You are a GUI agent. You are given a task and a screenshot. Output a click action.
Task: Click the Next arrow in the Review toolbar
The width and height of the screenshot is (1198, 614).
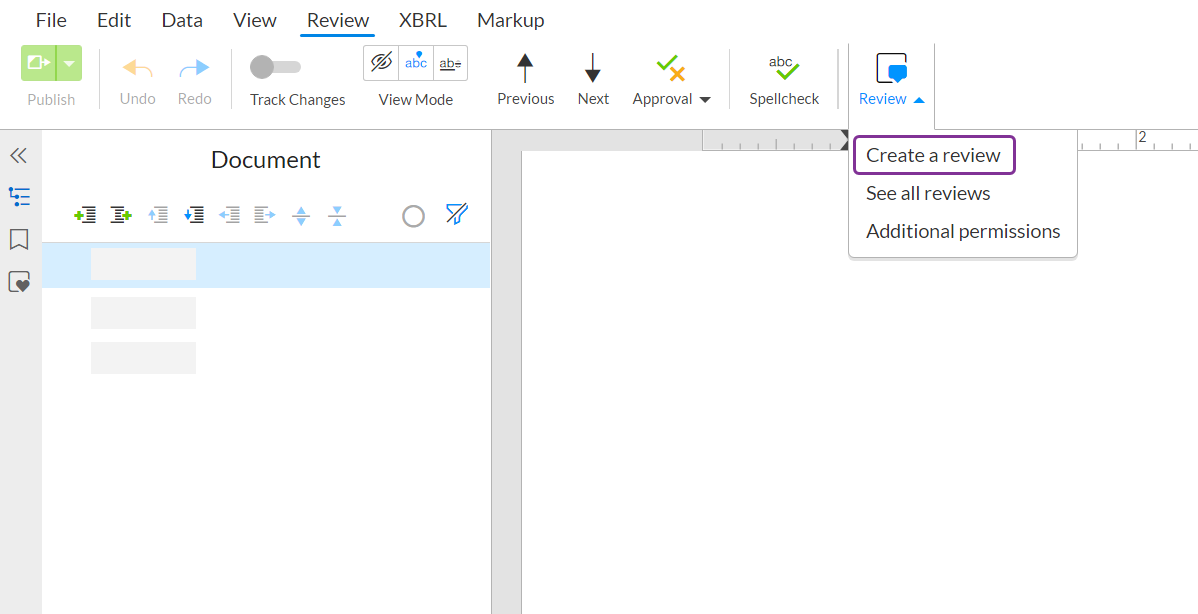(x=593, y=78)
